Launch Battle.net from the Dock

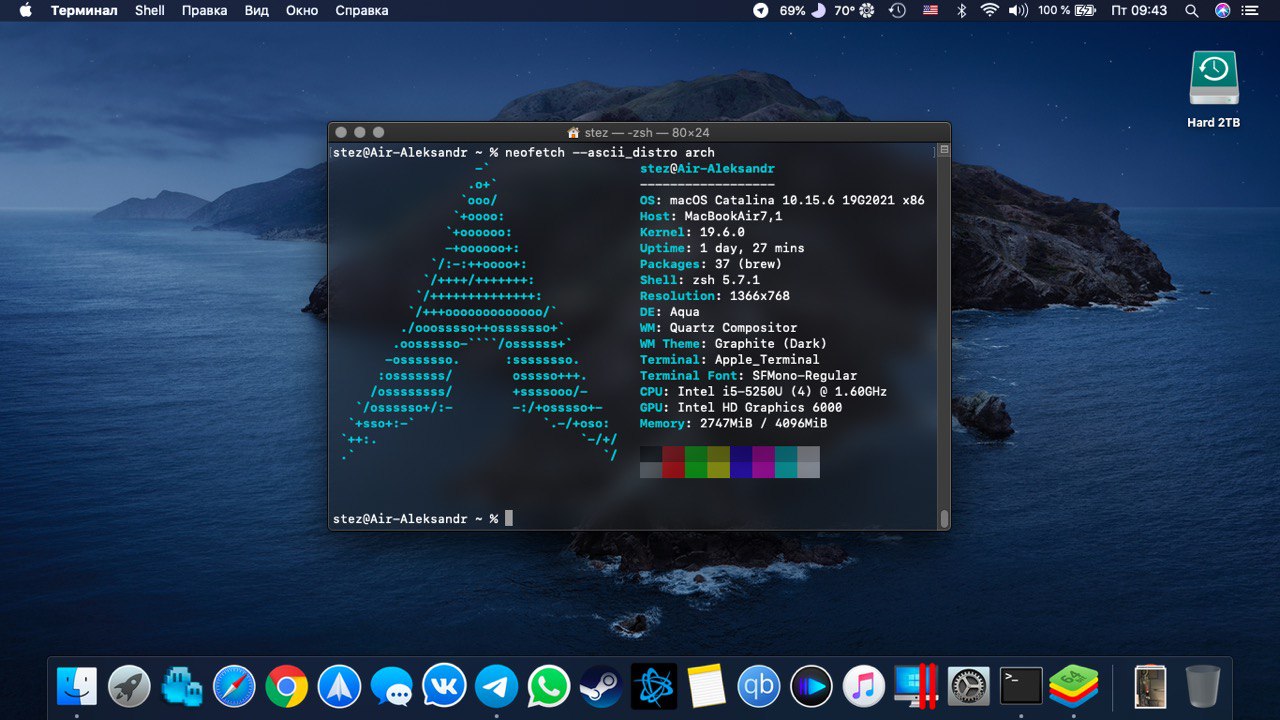click(x=654, y=686)
